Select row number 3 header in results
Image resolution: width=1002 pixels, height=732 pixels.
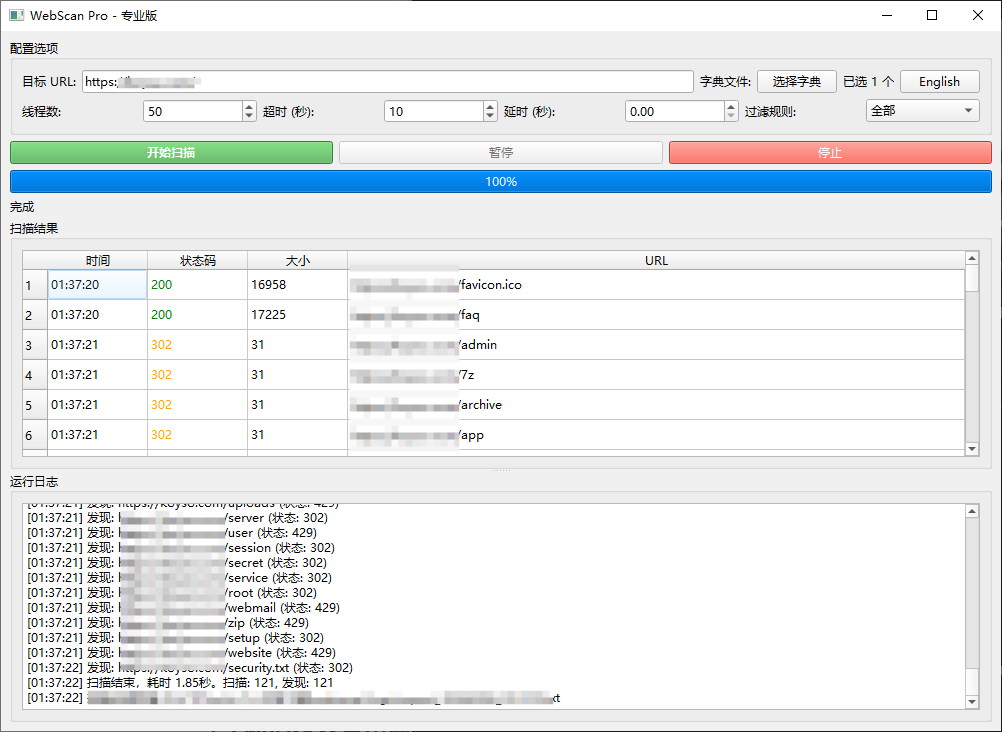35,345
